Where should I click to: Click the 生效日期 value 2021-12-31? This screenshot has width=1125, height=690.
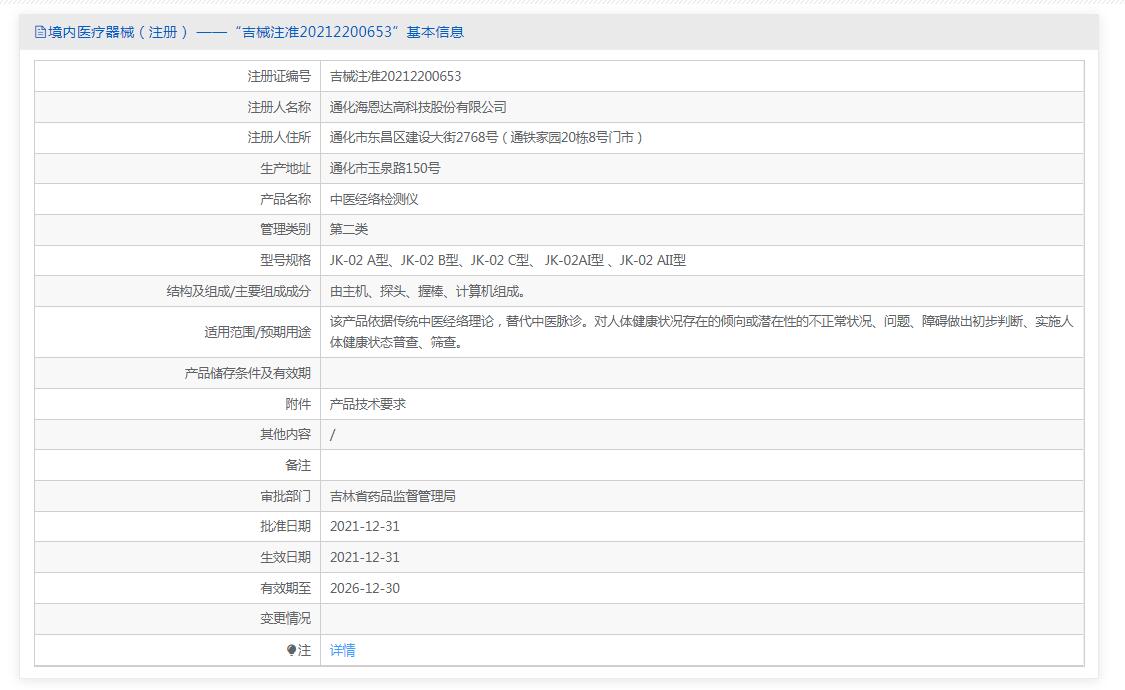(x=364, y=557)
